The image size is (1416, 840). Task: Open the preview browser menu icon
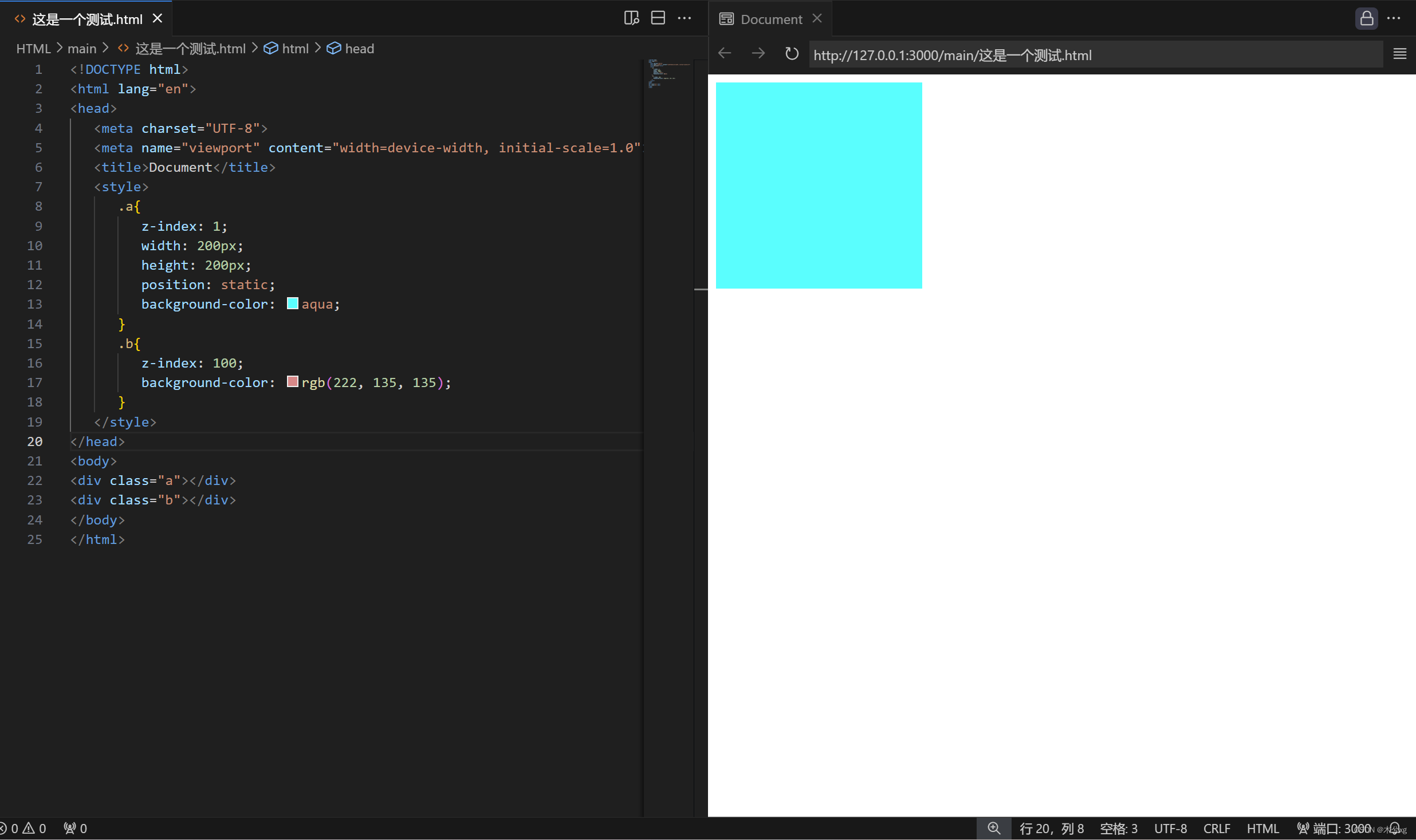pyautogui.click(x=1400, y=54)
